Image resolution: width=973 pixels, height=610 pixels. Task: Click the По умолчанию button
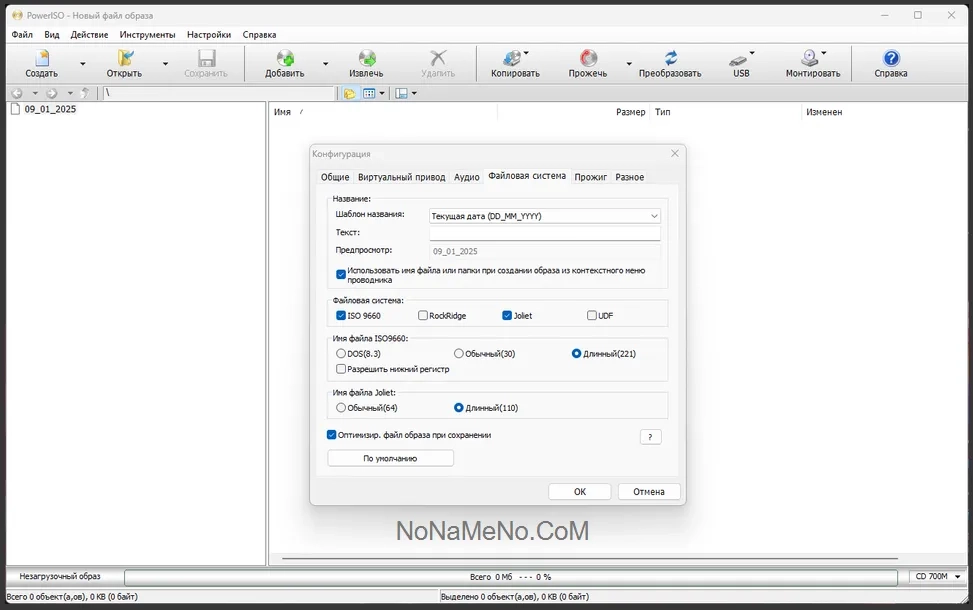pyautogui.click(x=390, y=458)
